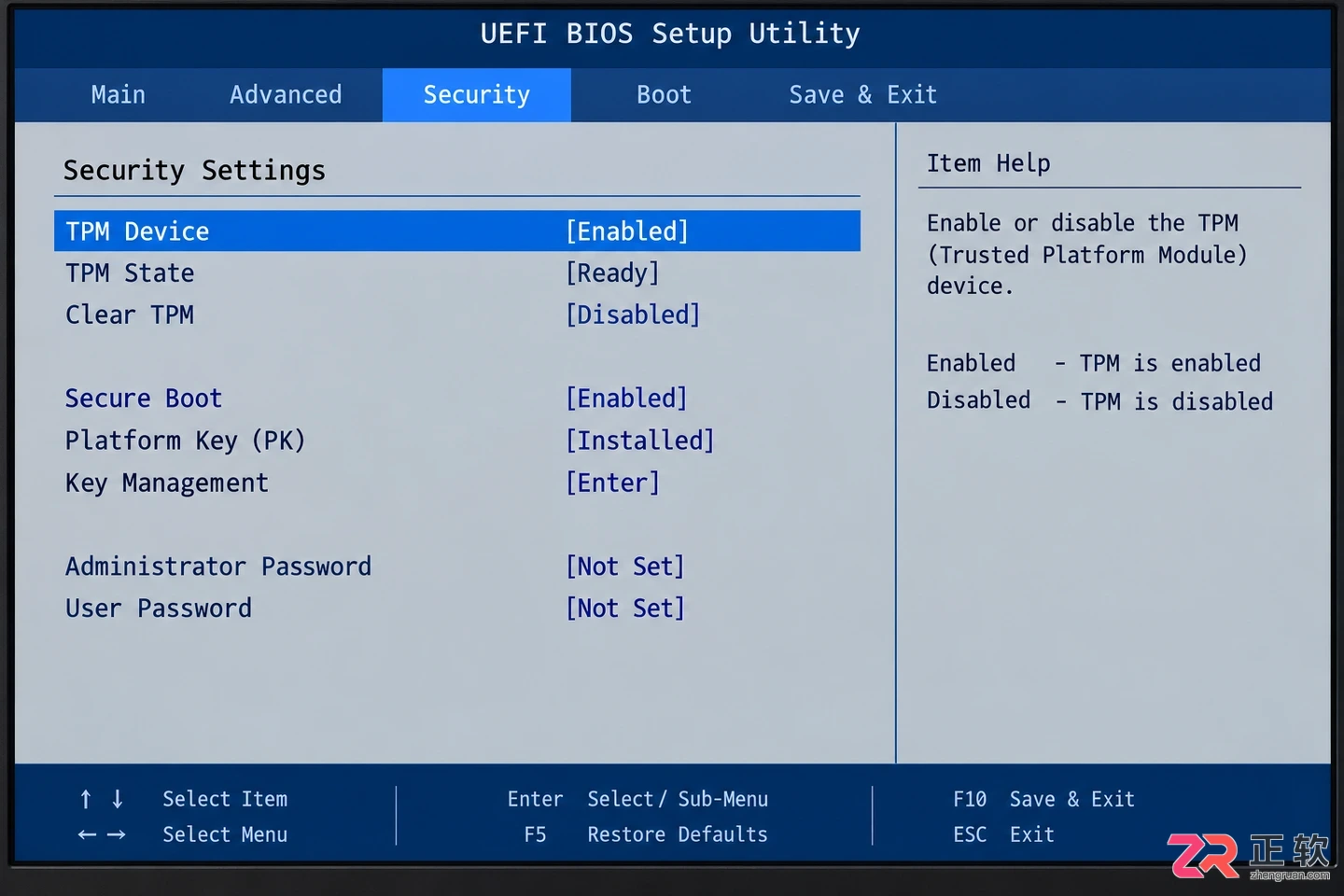
Task: Open Key Management sub-menu label
Action: click(x=167, y=483)
